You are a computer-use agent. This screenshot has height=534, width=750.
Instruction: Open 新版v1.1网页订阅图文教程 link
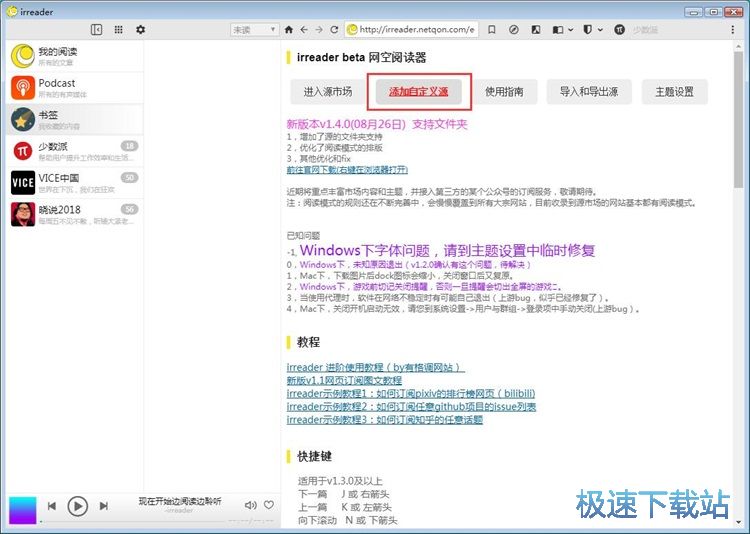coord(344,380)
